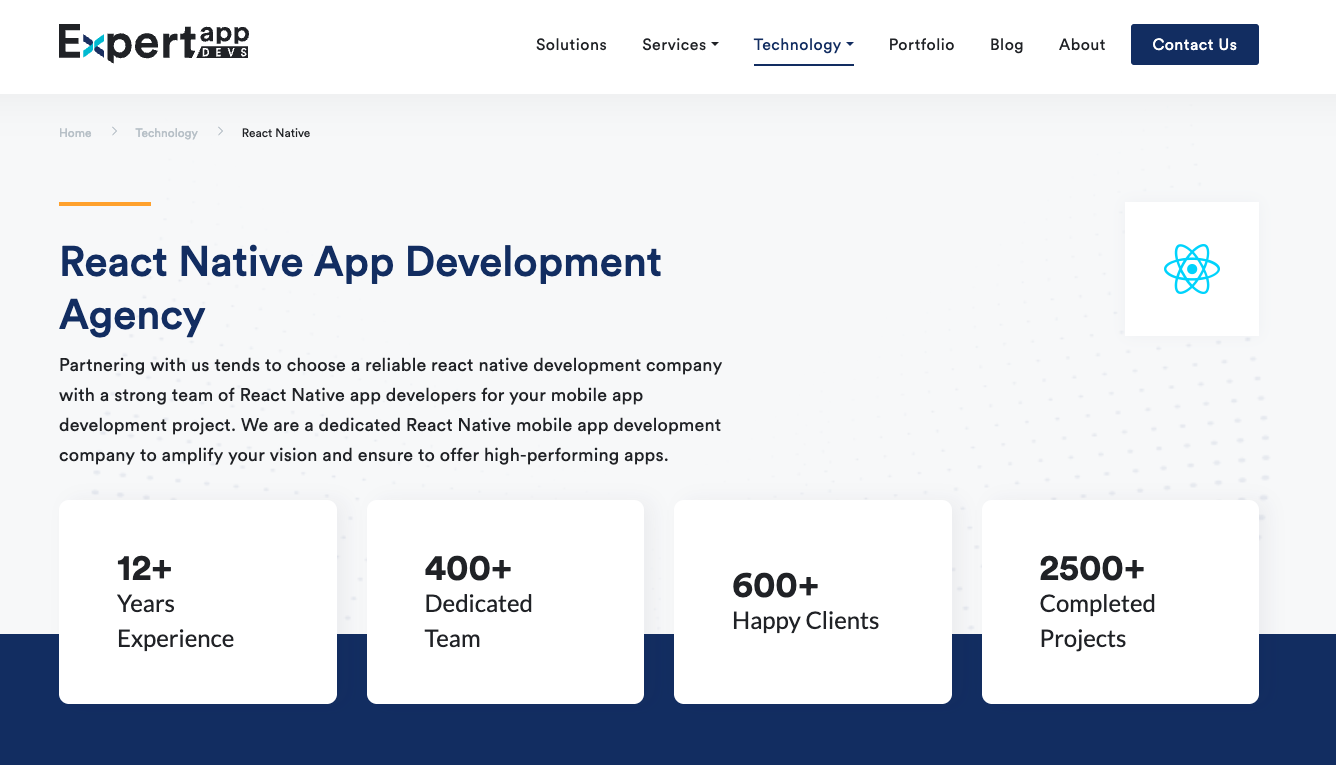Click the 2500+ Completed Projects card
Image resolution: width=1336 pixels, height=765 pixels.
[1120, 602]
